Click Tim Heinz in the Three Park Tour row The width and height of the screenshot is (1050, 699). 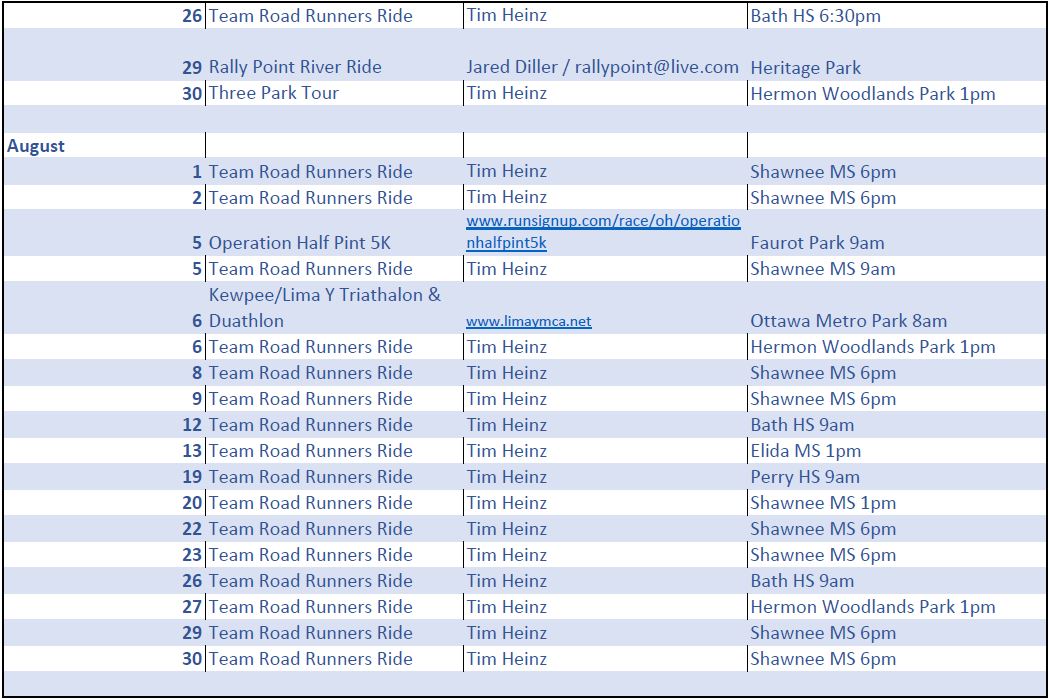507,92
